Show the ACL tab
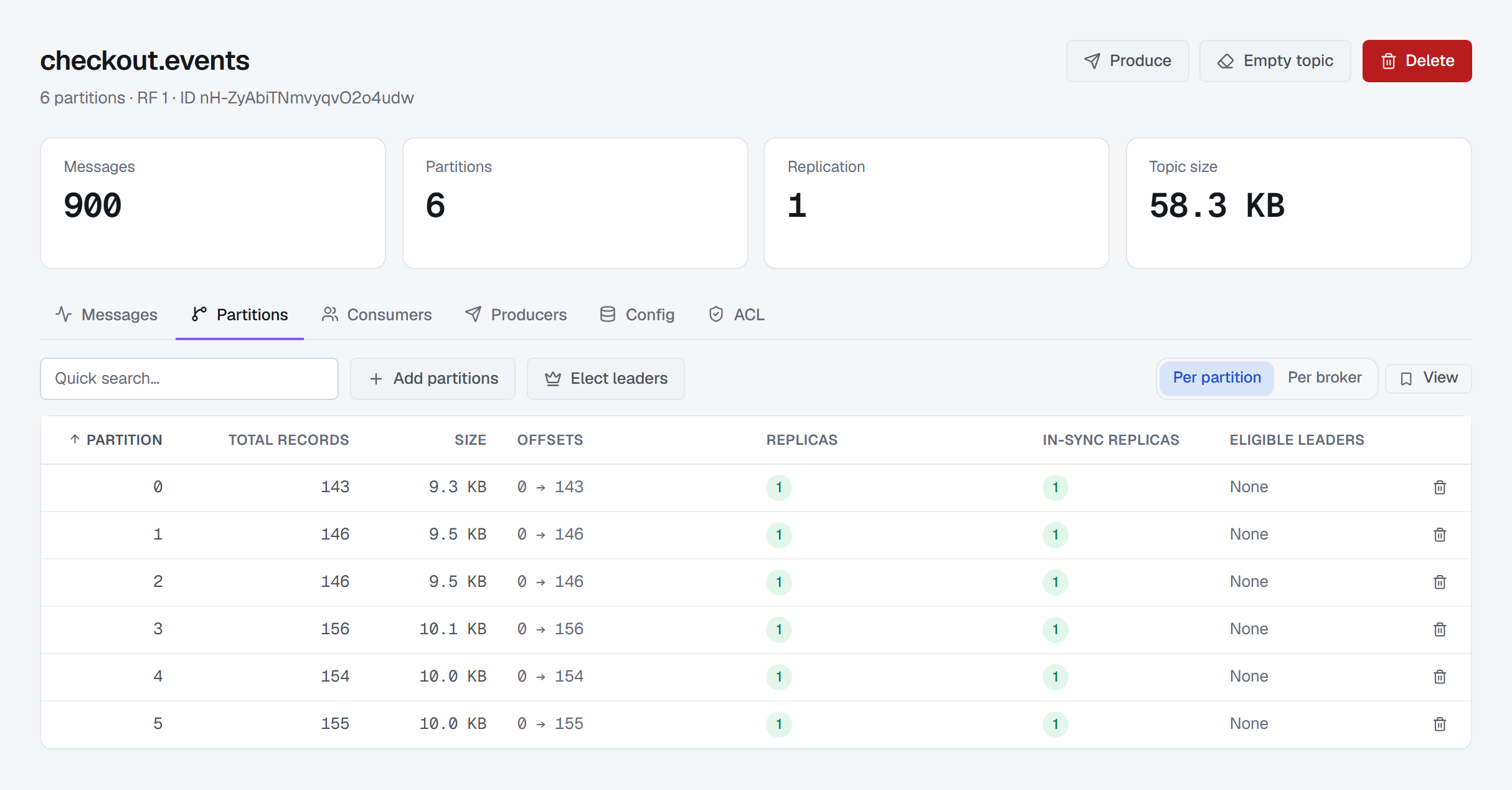The width and height of the screenshot is (1512, 790). 737,315
